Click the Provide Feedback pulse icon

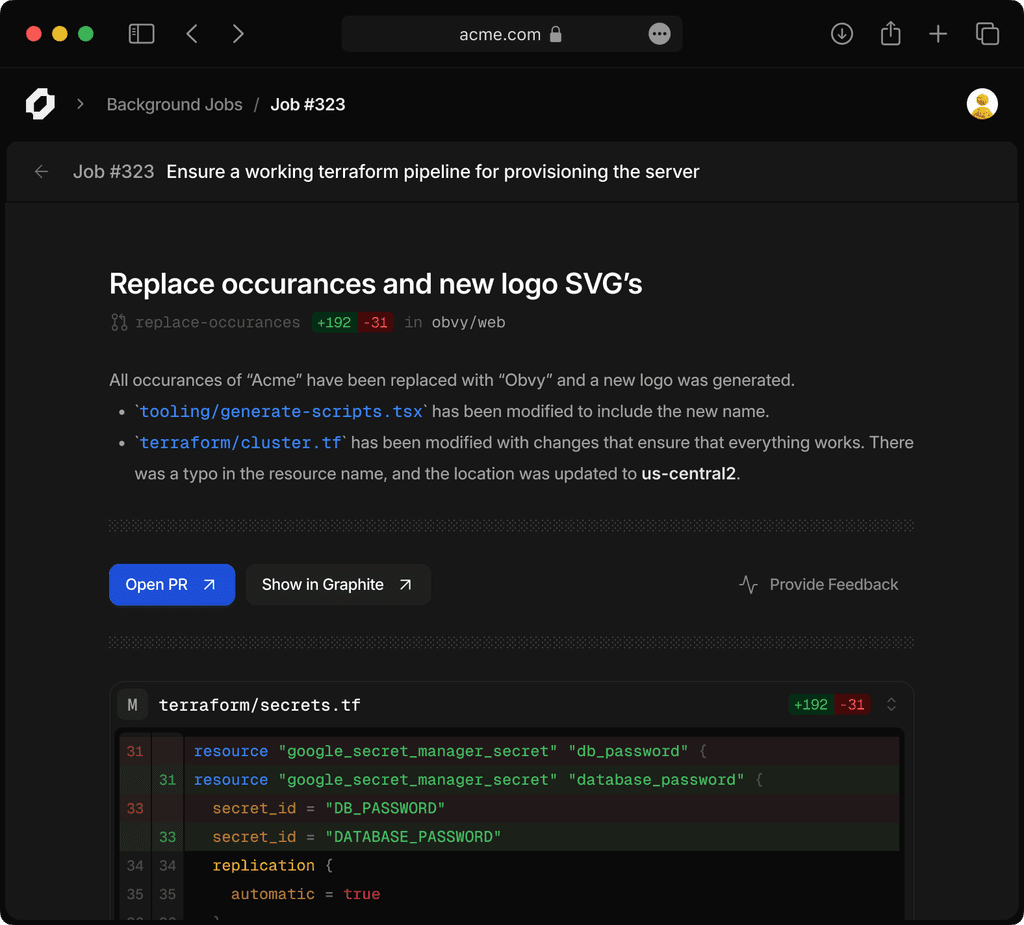coord(748,584)
